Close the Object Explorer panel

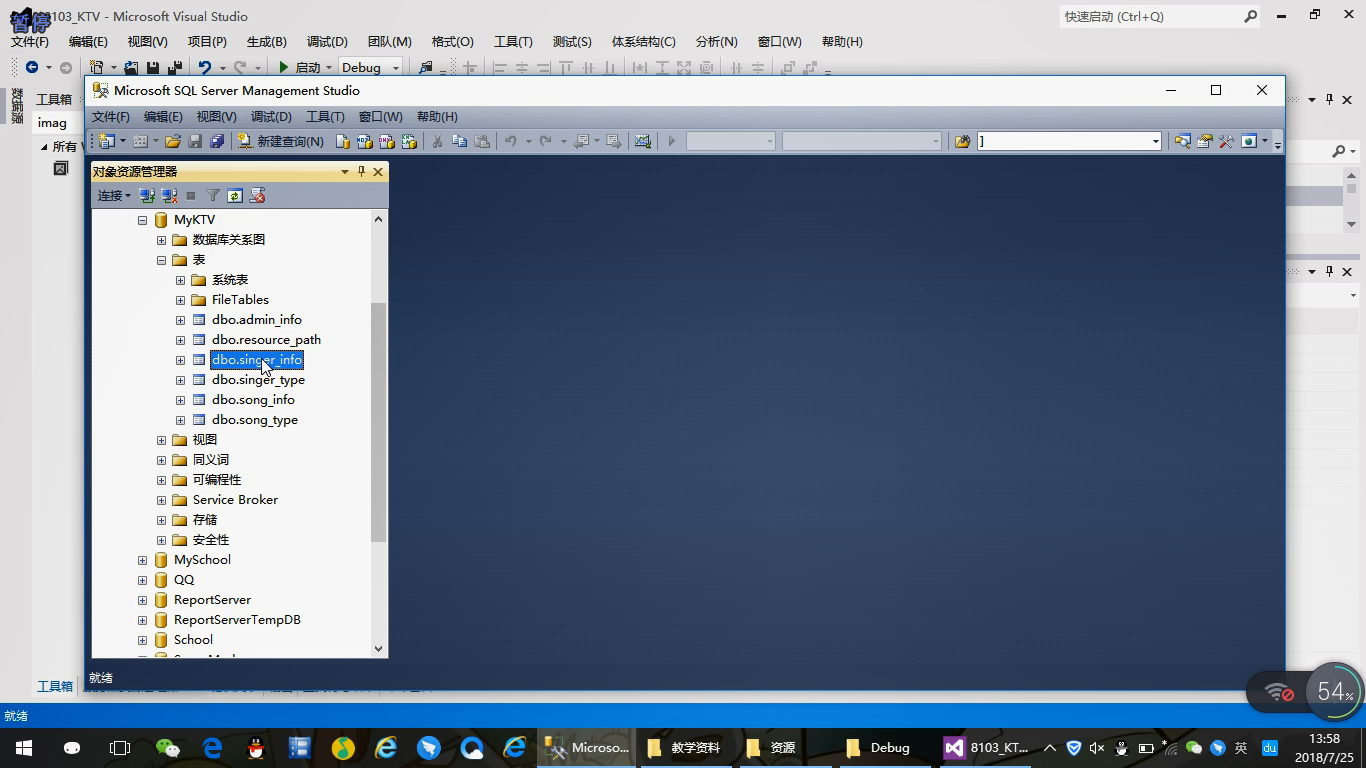378,172
